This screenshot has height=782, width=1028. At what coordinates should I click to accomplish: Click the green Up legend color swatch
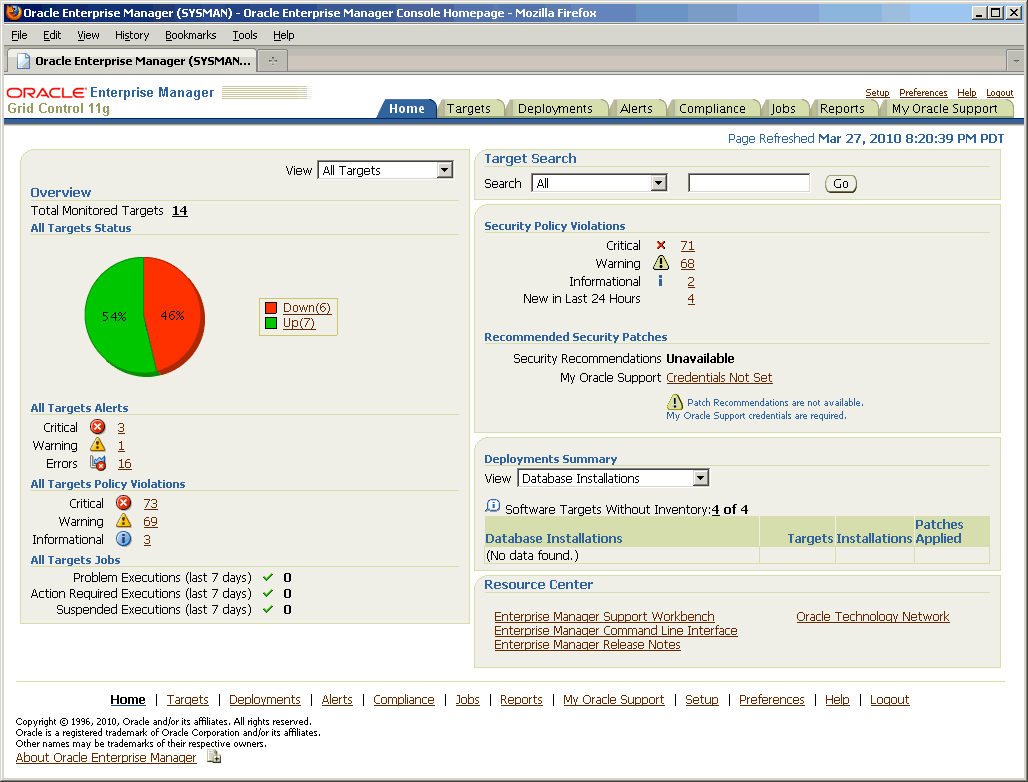pos(271,323)
